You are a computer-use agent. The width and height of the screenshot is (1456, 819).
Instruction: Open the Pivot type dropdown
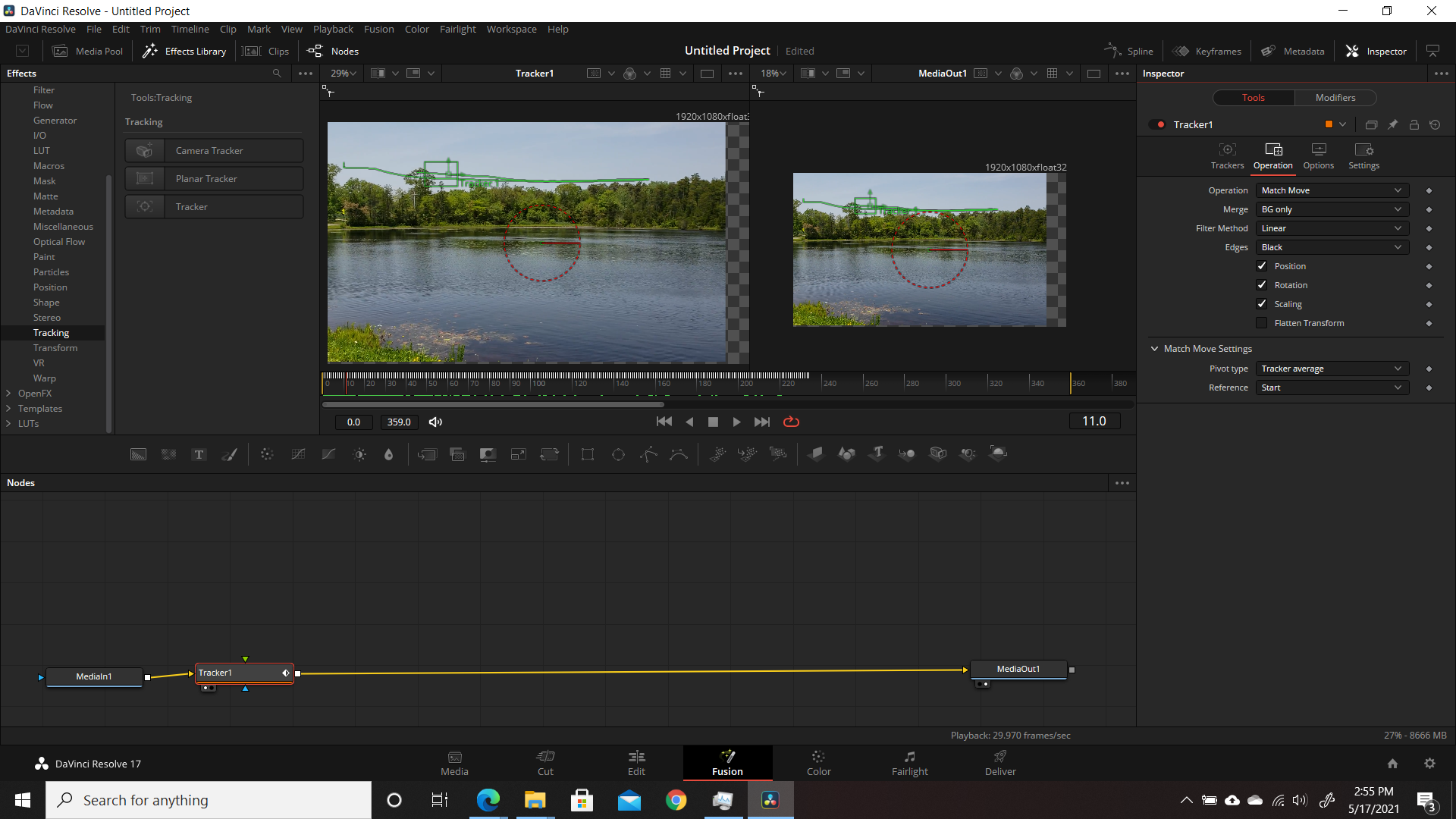[x=1332, y=369]
